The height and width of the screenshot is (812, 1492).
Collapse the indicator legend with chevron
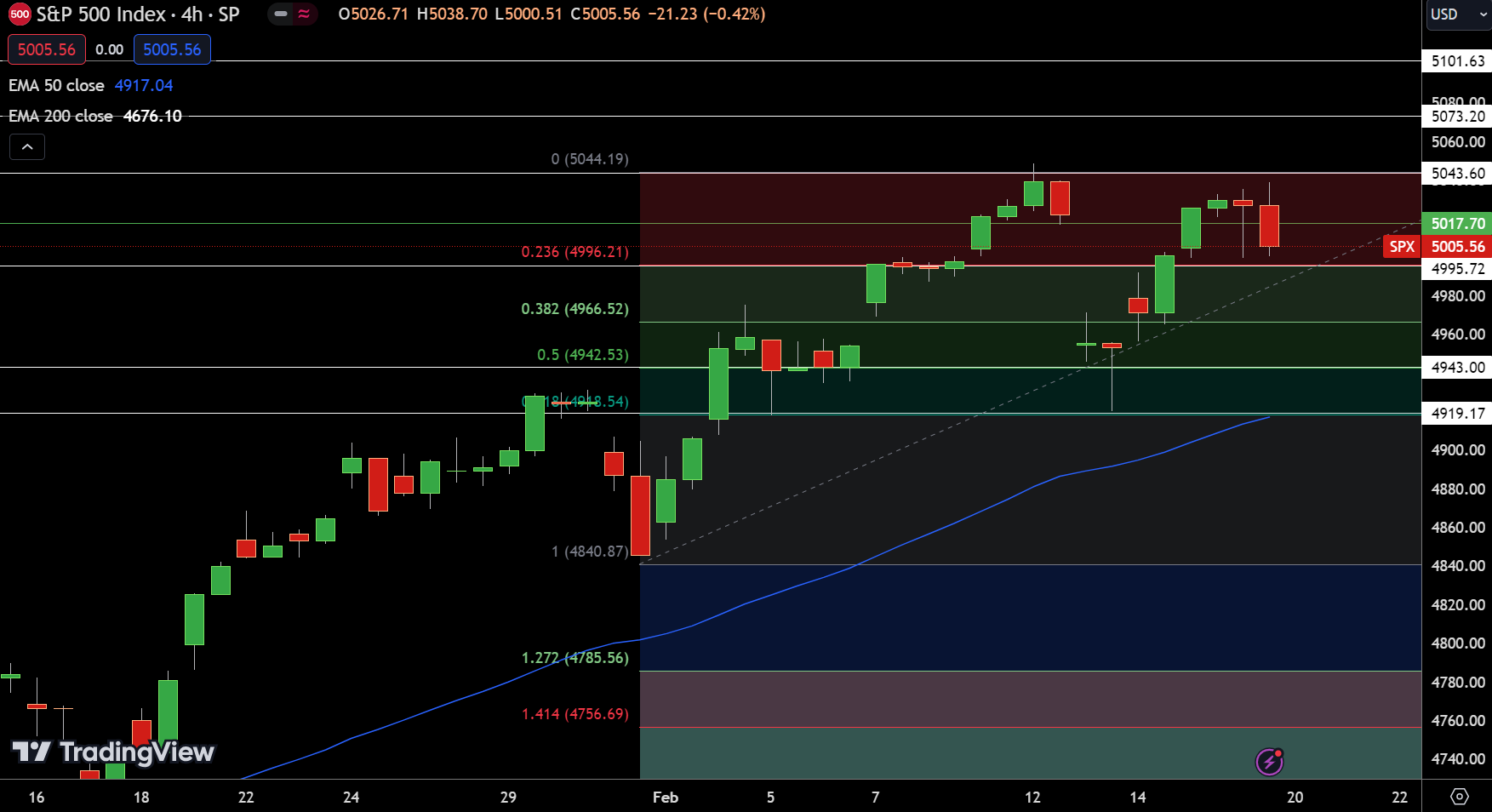point(27,147)
